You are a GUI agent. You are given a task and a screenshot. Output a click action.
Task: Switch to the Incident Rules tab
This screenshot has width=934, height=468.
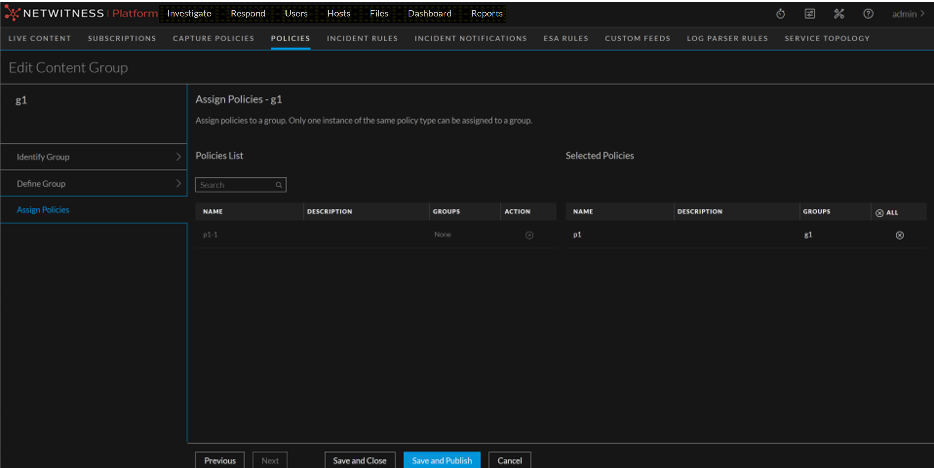(362, 39)
